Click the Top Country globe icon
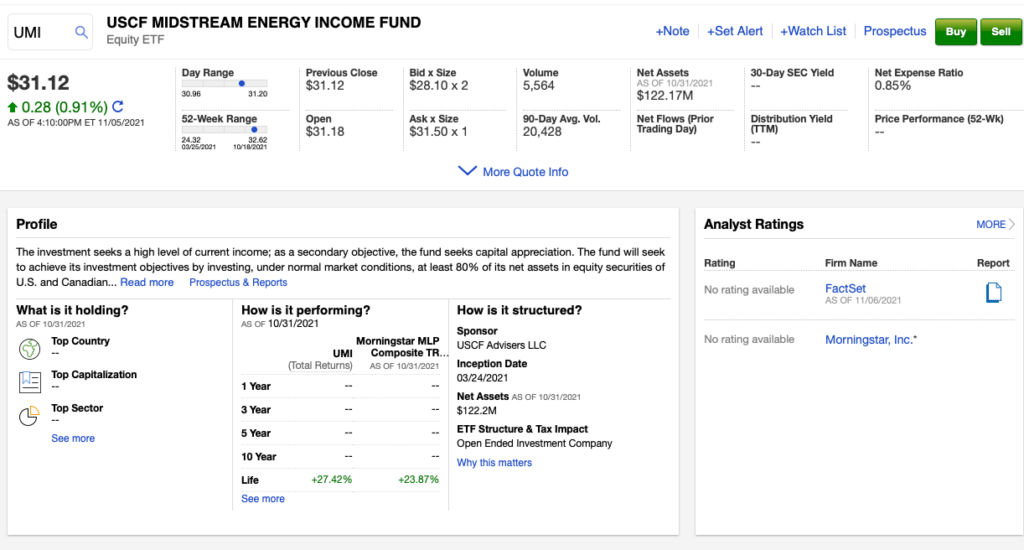Viewport: 1024px width, 550px height. click(29, 348)
